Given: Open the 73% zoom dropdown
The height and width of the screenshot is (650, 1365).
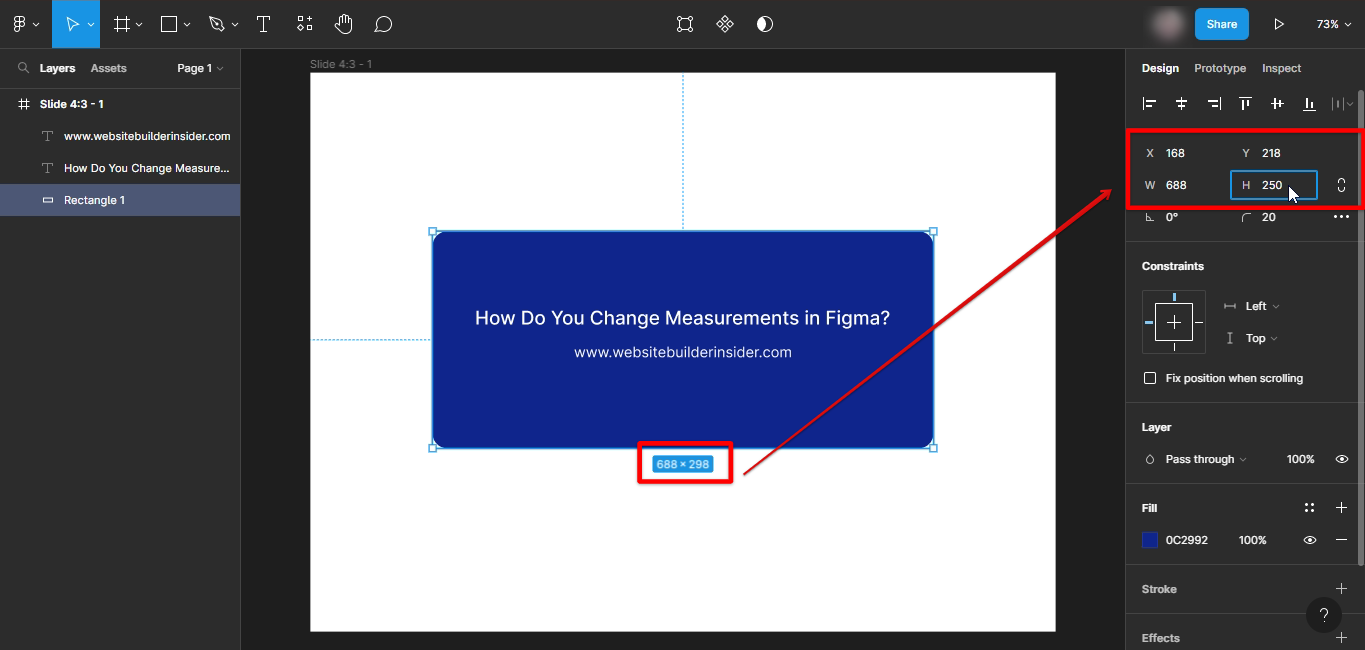Looking at the screenshot, I should (1333, 24).
